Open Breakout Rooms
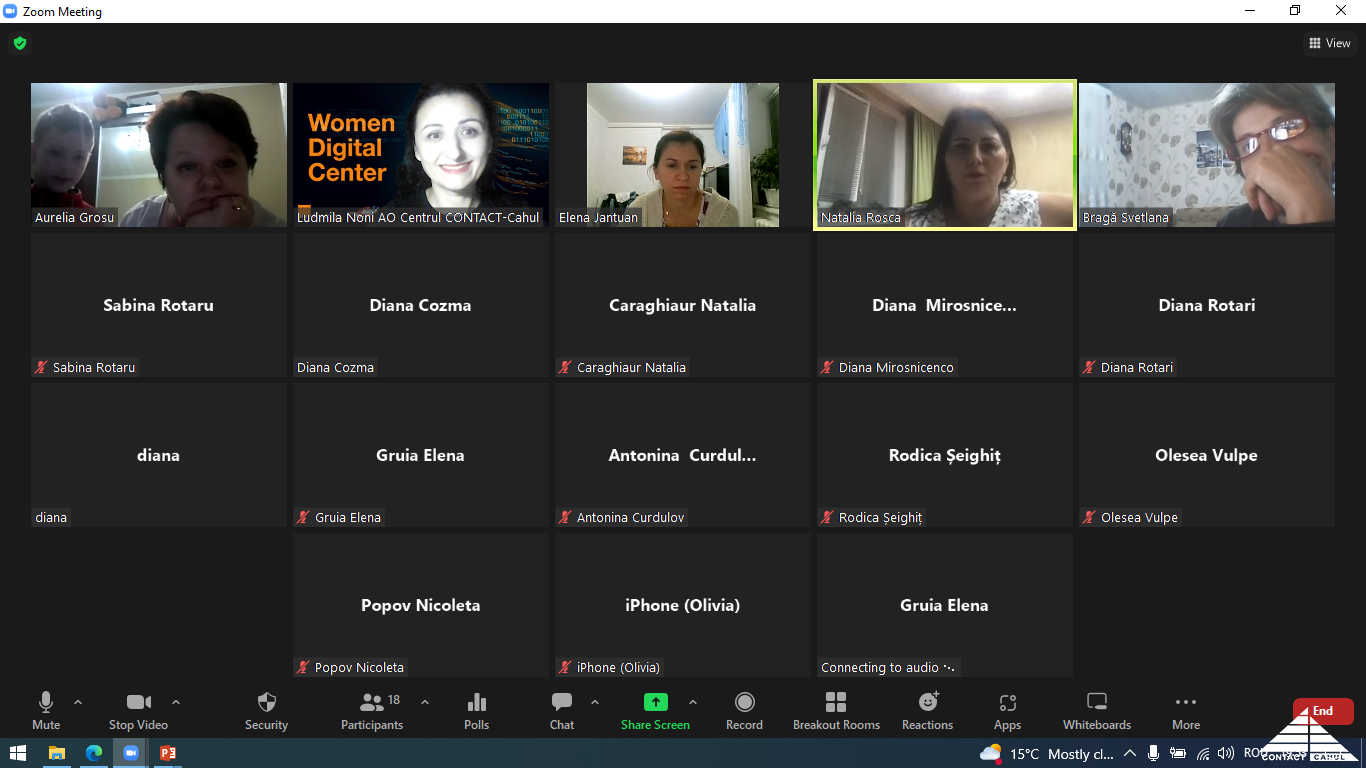This screenshot has width=1366, height=768. tap(836, 703)
